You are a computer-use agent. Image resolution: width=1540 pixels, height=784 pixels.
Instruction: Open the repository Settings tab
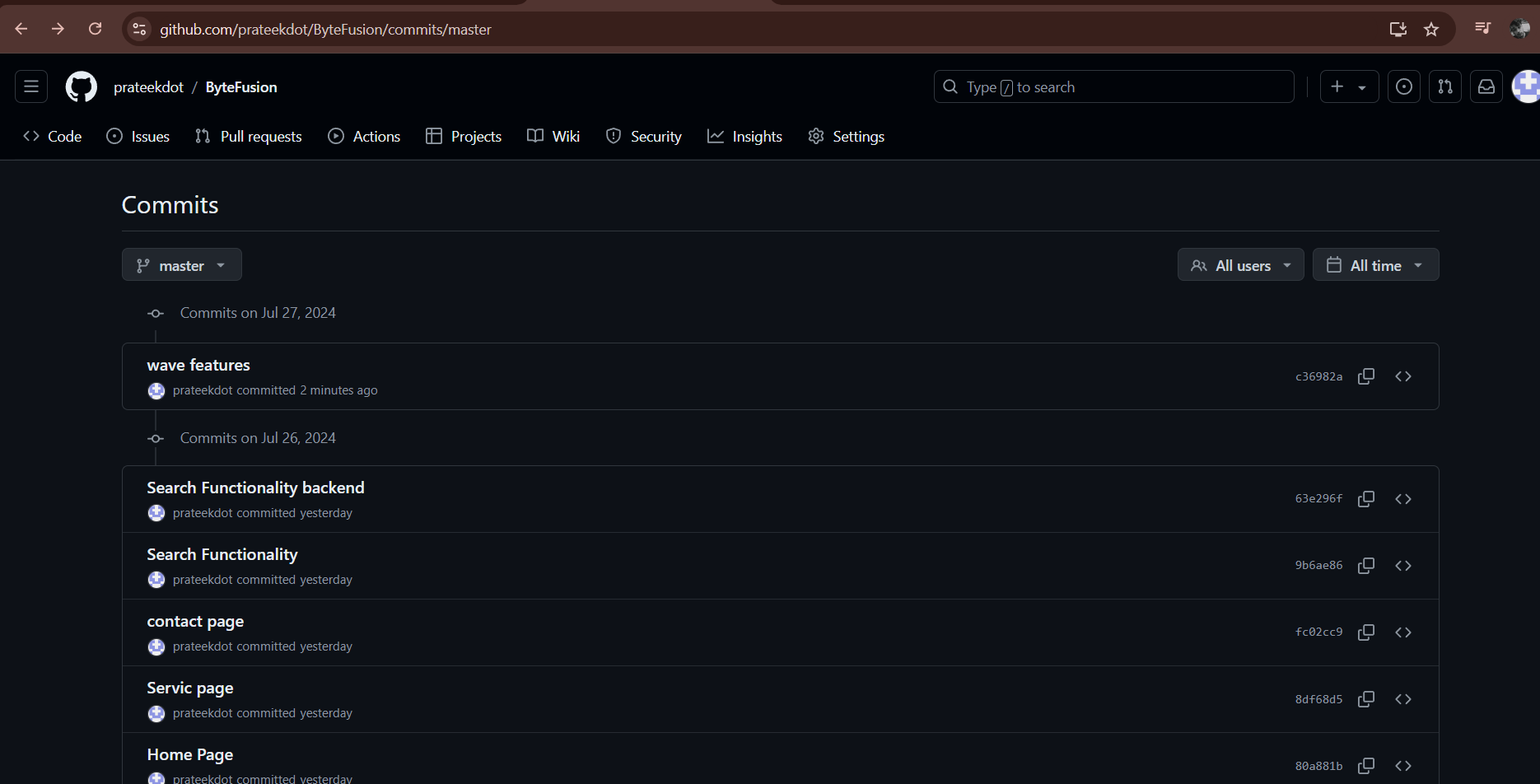click(847, 136)
